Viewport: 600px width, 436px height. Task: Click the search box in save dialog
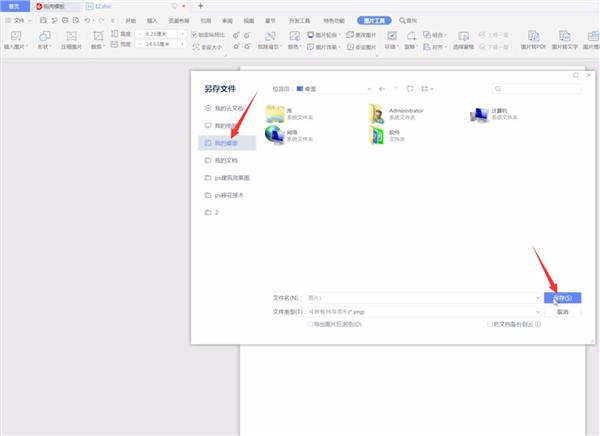pyautogui.click(x=536, y=89)
